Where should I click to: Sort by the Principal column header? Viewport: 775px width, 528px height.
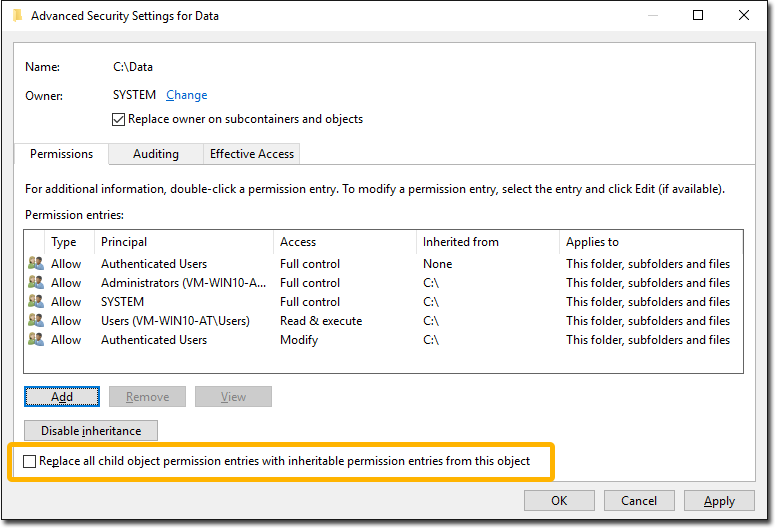pyautogui.click(x=184, y=242)
